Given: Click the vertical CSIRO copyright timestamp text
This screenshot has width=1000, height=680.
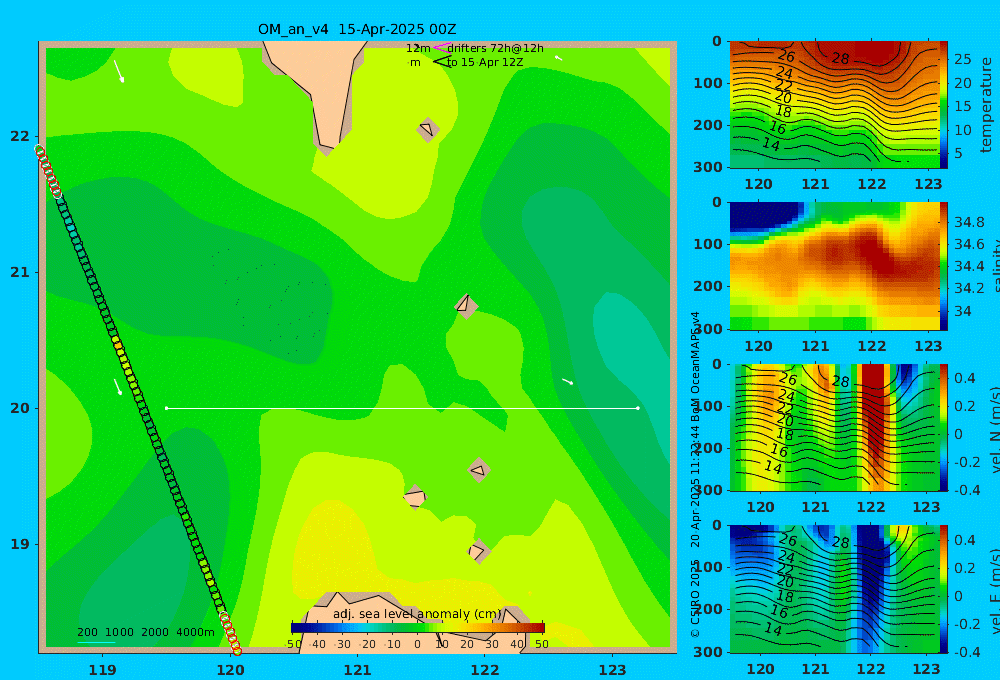Looking at the screenshot, I should pyautogui.click(x=695, y=475).
